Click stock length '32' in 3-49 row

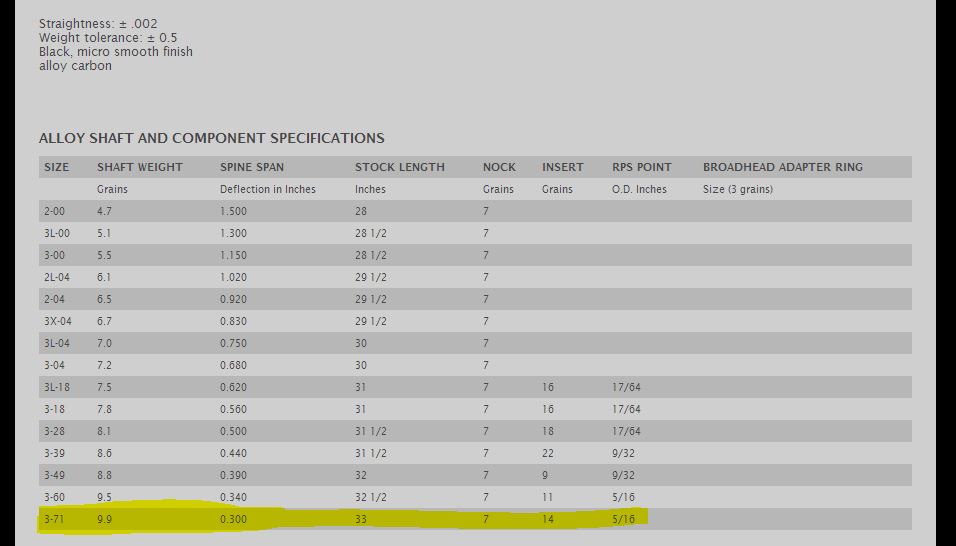coord(361,475)
